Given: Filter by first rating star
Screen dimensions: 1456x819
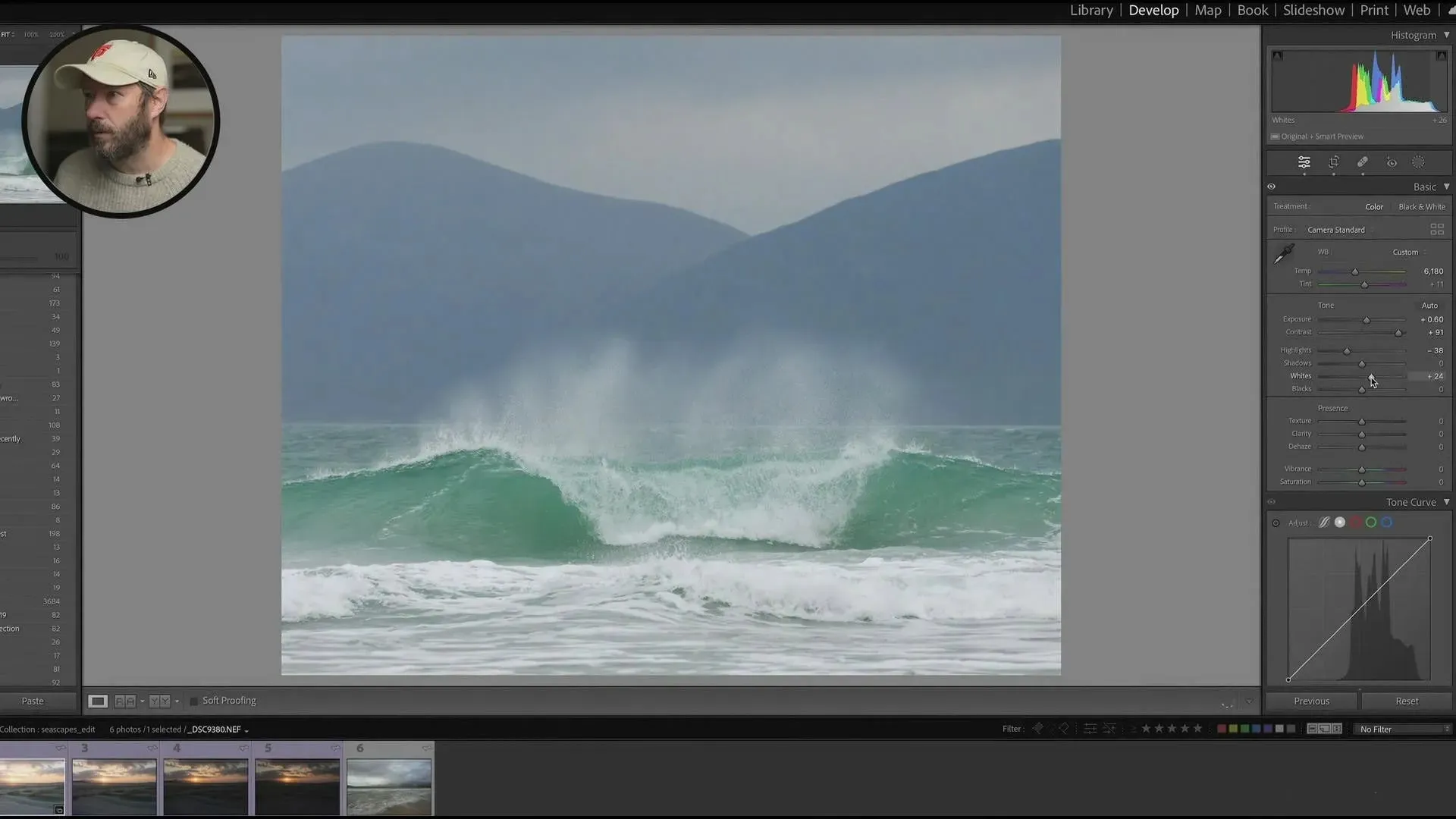Looking at the screenshot, I should 1146,729.
